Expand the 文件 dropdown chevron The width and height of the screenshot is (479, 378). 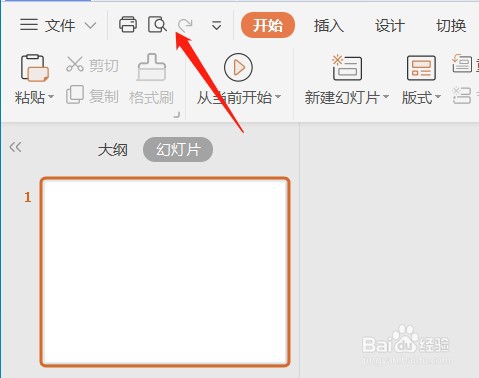[x=90, y=25]
